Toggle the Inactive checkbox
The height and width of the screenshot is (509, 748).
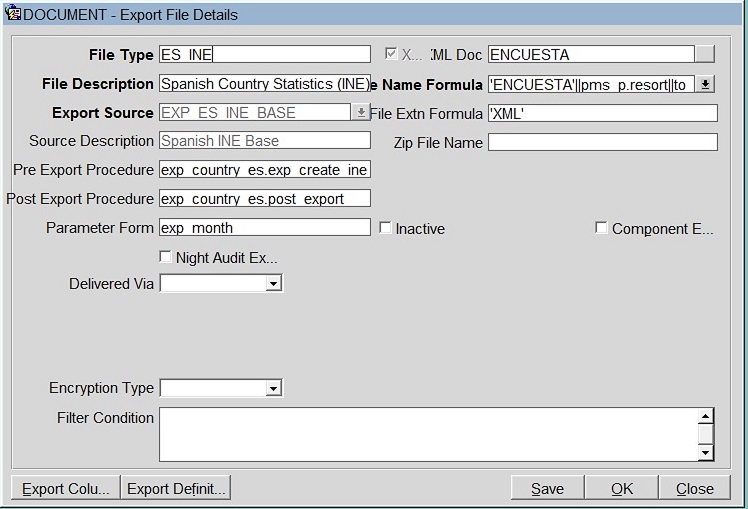pos(386,228)
